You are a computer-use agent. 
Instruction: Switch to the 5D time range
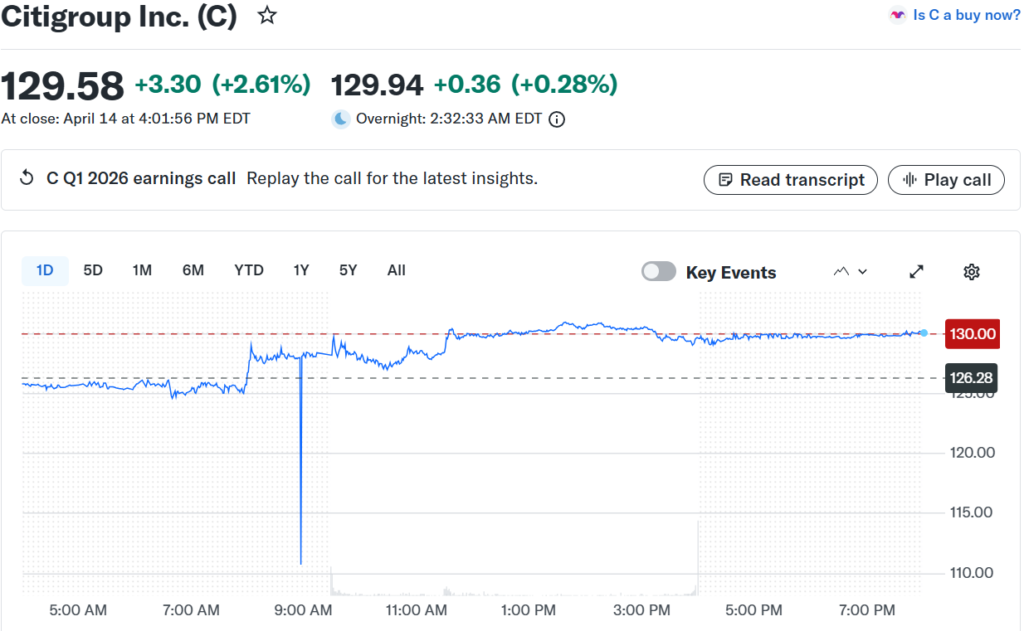[93, 270]
